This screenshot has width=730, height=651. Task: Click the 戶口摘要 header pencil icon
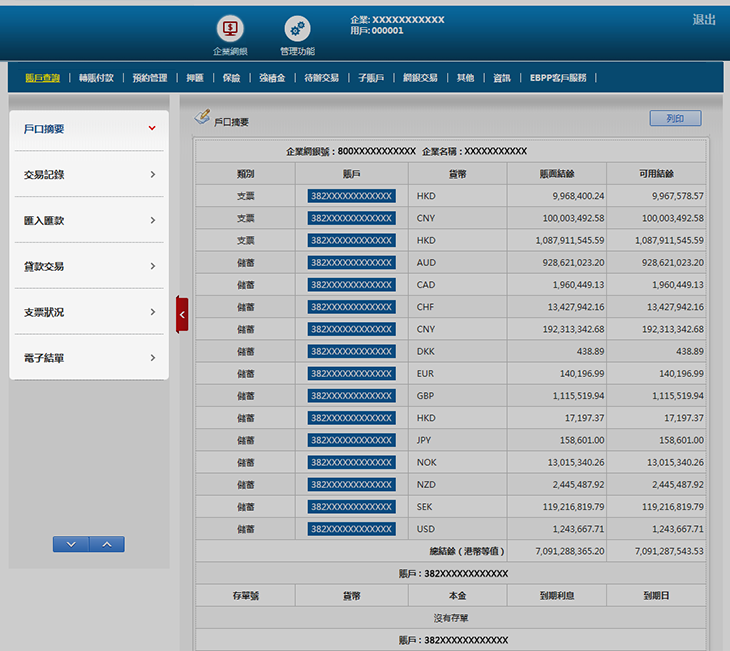point(202,118)
